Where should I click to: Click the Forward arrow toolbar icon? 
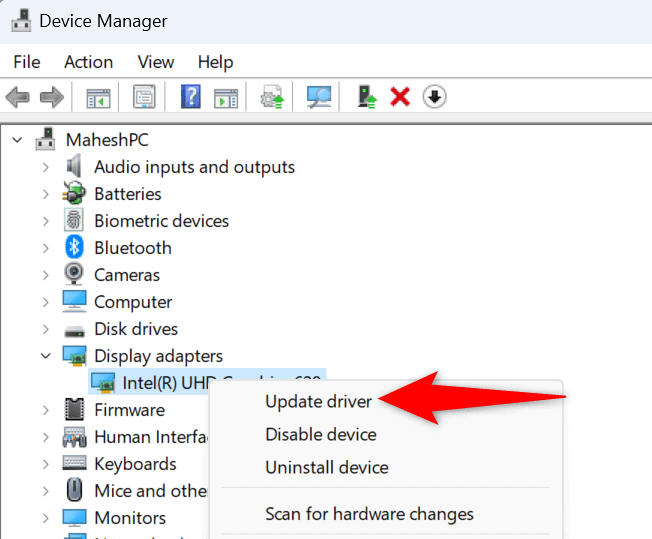[52, 97]
